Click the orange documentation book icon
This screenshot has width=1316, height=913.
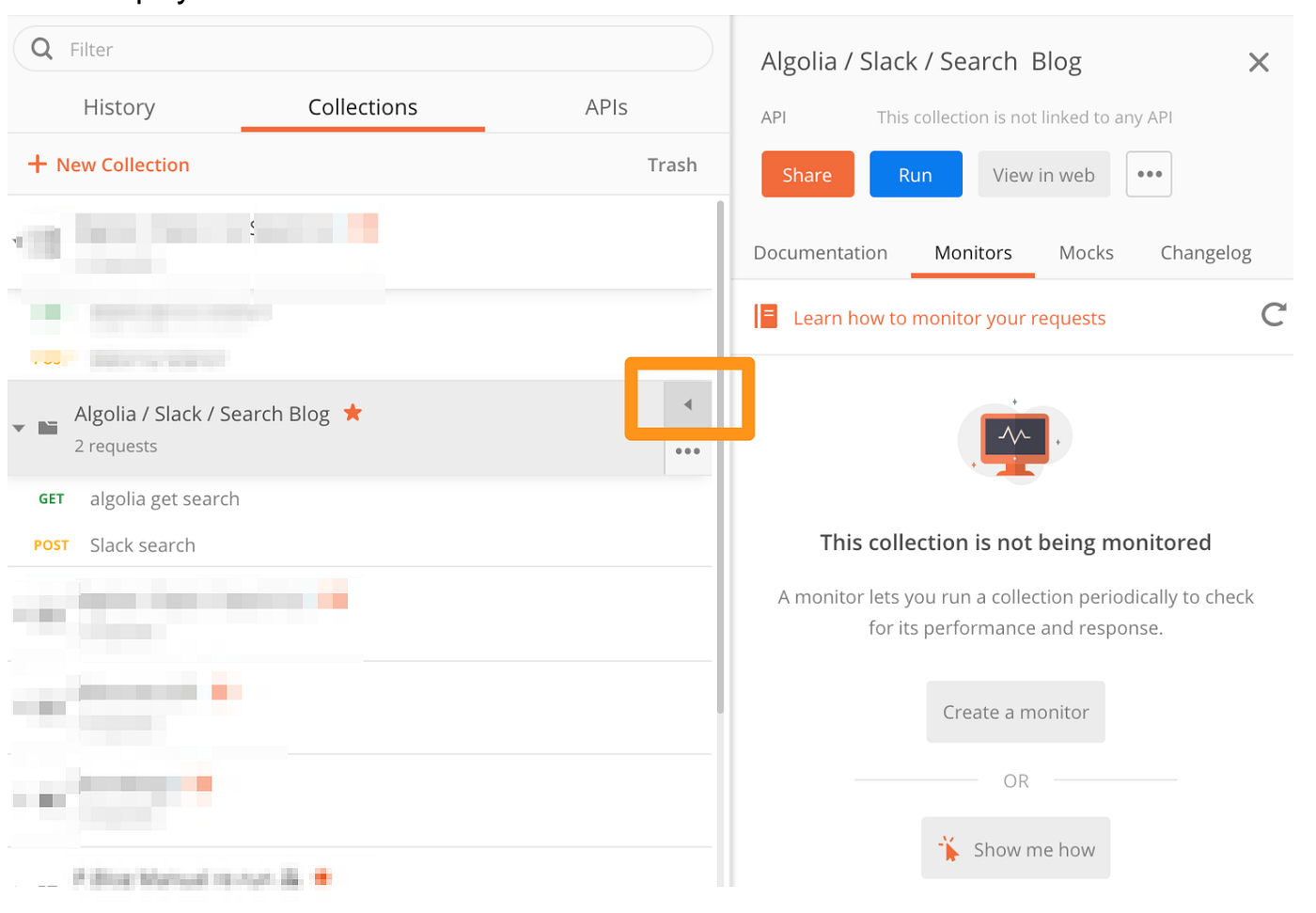click(x=766, y=317)
